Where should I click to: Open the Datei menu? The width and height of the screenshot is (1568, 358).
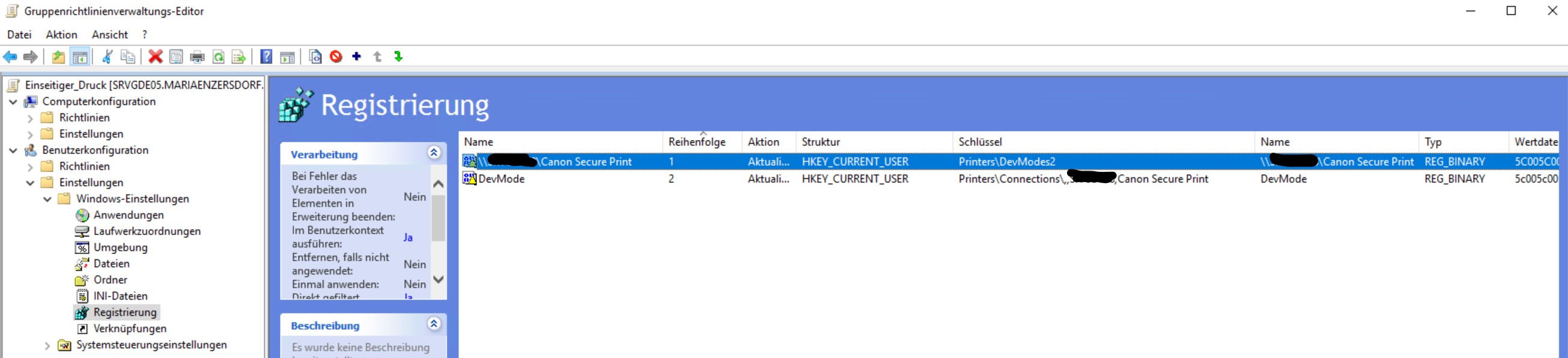(x=19, y=35)
